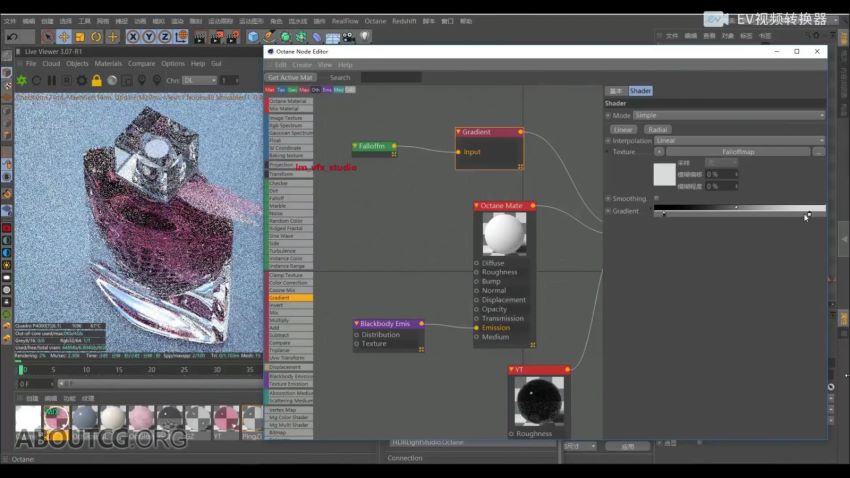Image resolution: width=850 pixels, height=478 pixels.
Task: Collapse the Falloffm node triangle
Action: coord(355,146)
